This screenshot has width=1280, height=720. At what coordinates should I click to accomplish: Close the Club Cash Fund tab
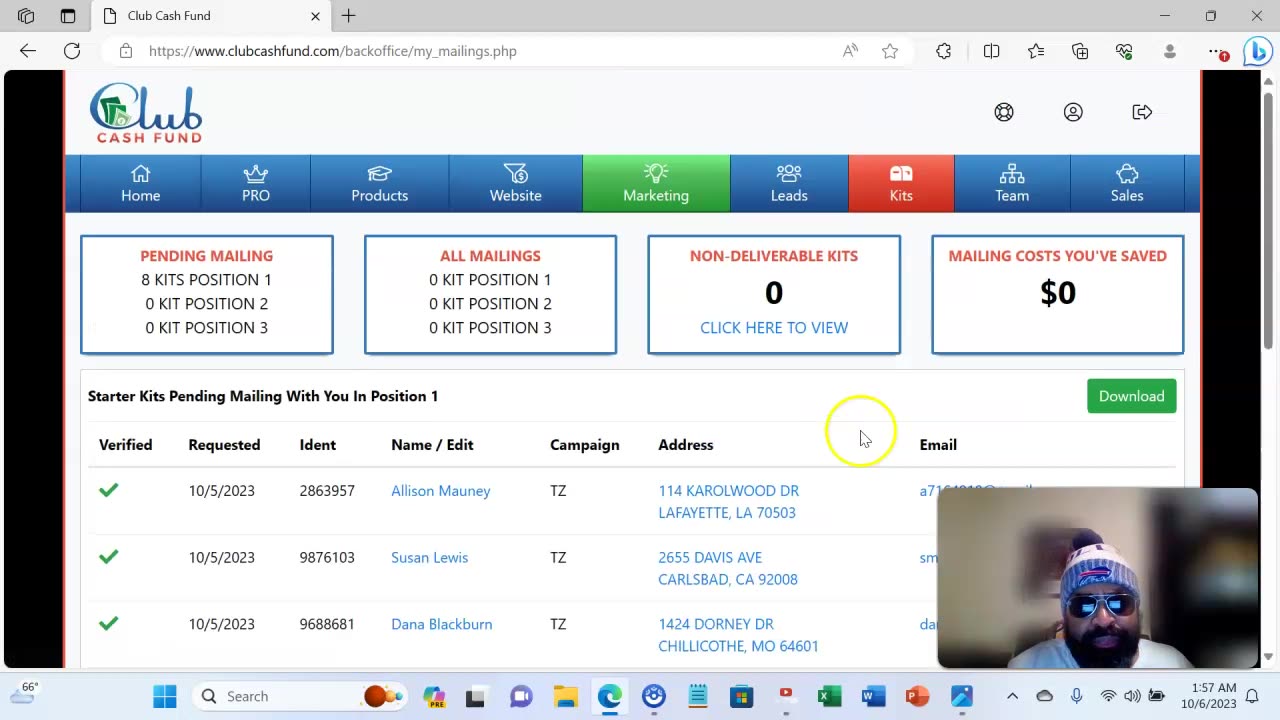click(x=315, y=16)
